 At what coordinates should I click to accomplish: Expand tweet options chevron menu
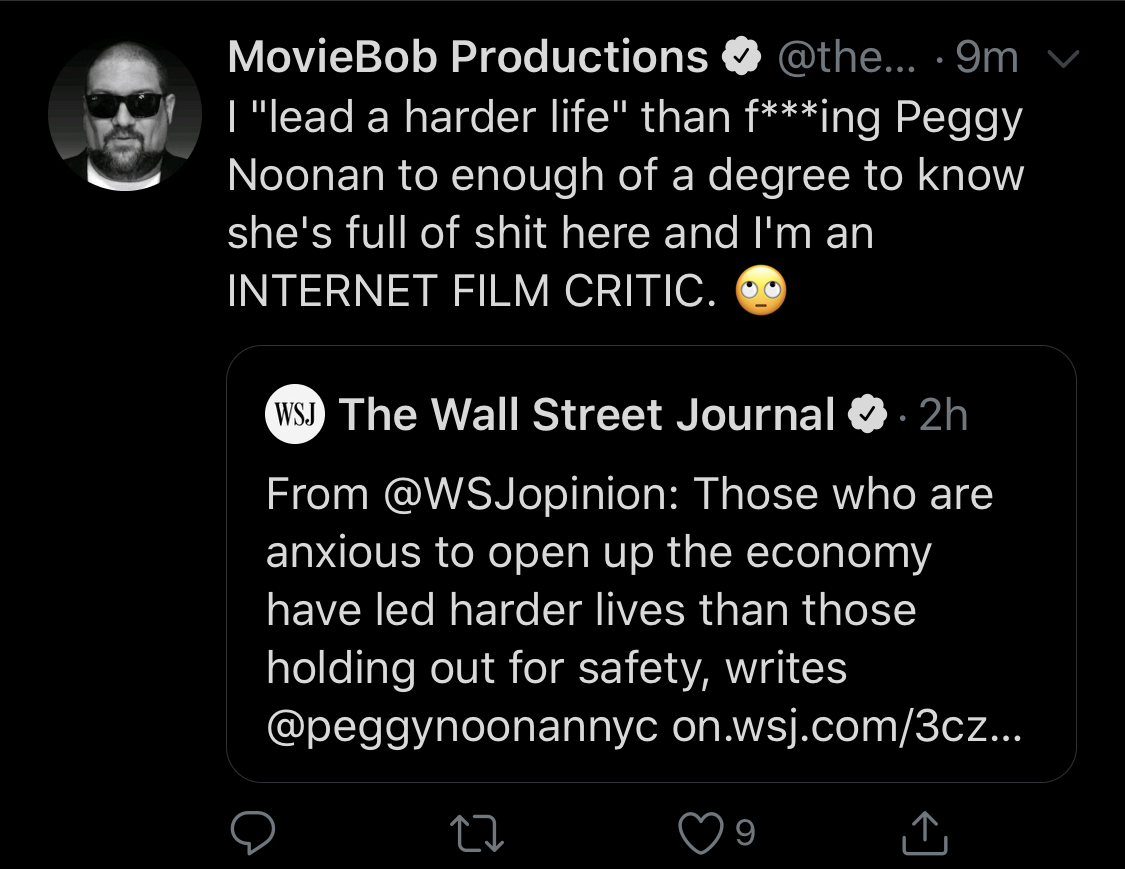tap(1063, 58)
